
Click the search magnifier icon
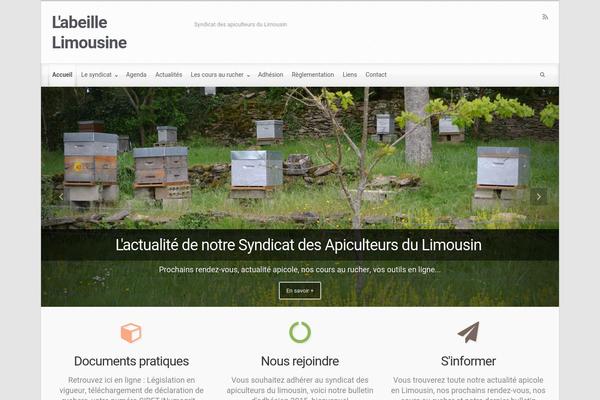[x=542, y=75]
